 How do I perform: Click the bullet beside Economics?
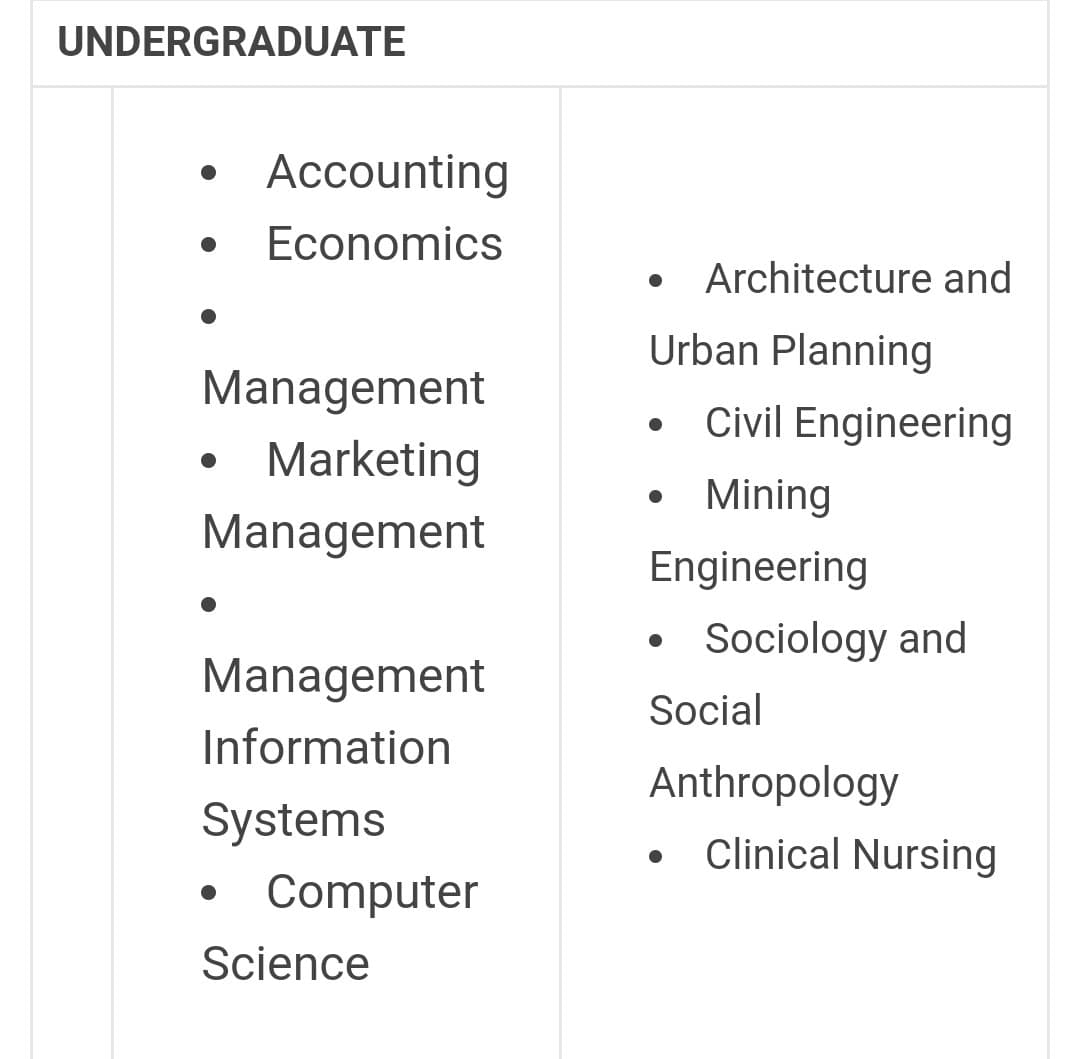click(x=209, y=244)
